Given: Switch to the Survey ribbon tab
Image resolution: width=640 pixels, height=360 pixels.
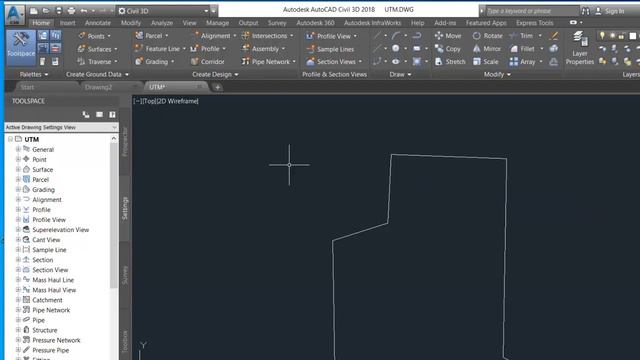Looking at the screenshot, I should click(277, 23).
